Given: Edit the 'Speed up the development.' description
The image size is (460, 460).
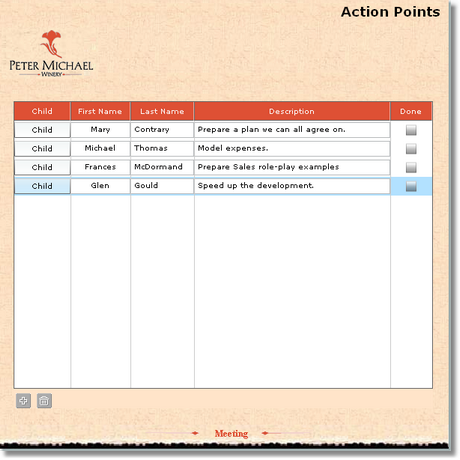Looking at the screenshot, I should click(x=292, y=186).
